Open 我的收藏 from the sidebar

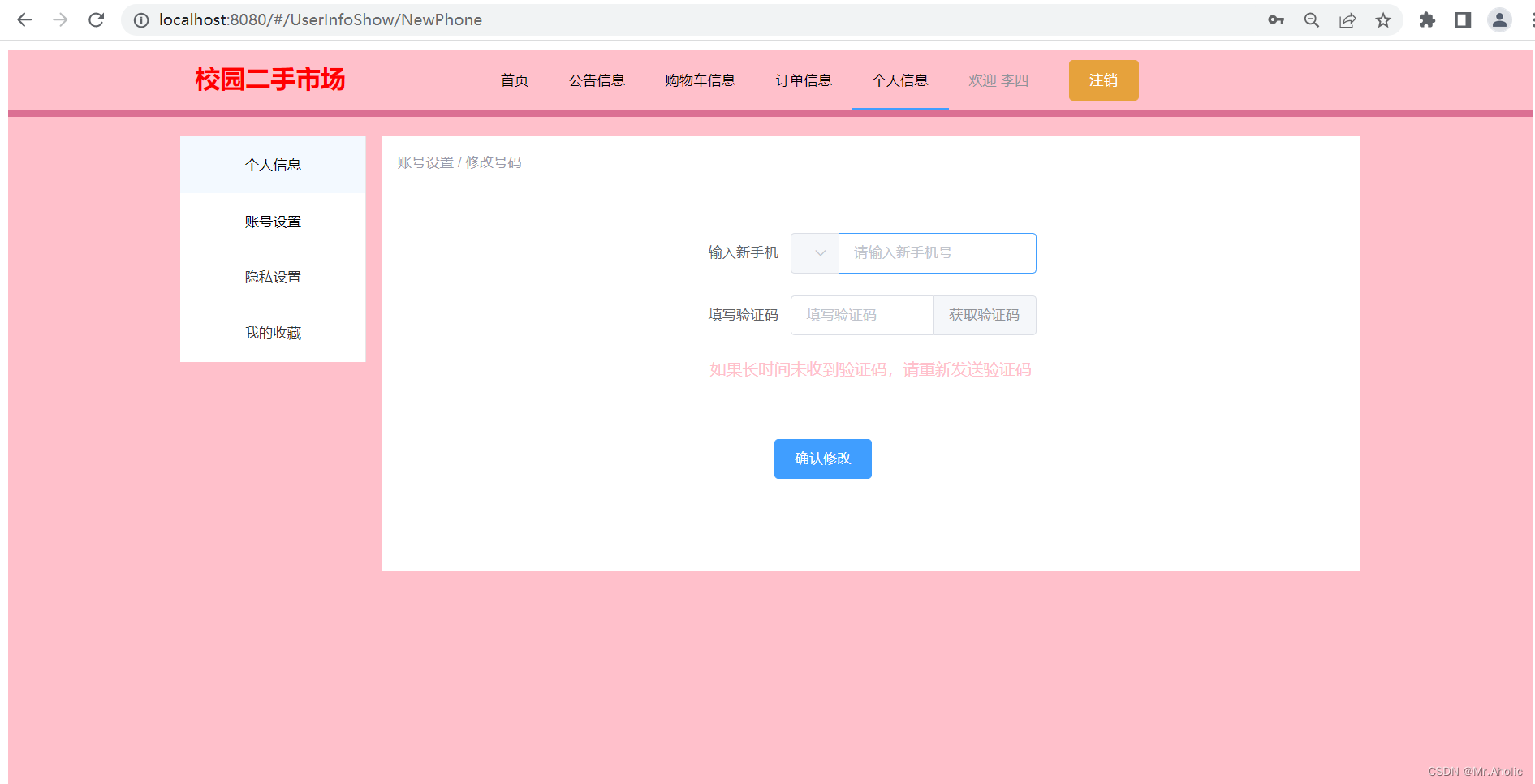[273, 332]
